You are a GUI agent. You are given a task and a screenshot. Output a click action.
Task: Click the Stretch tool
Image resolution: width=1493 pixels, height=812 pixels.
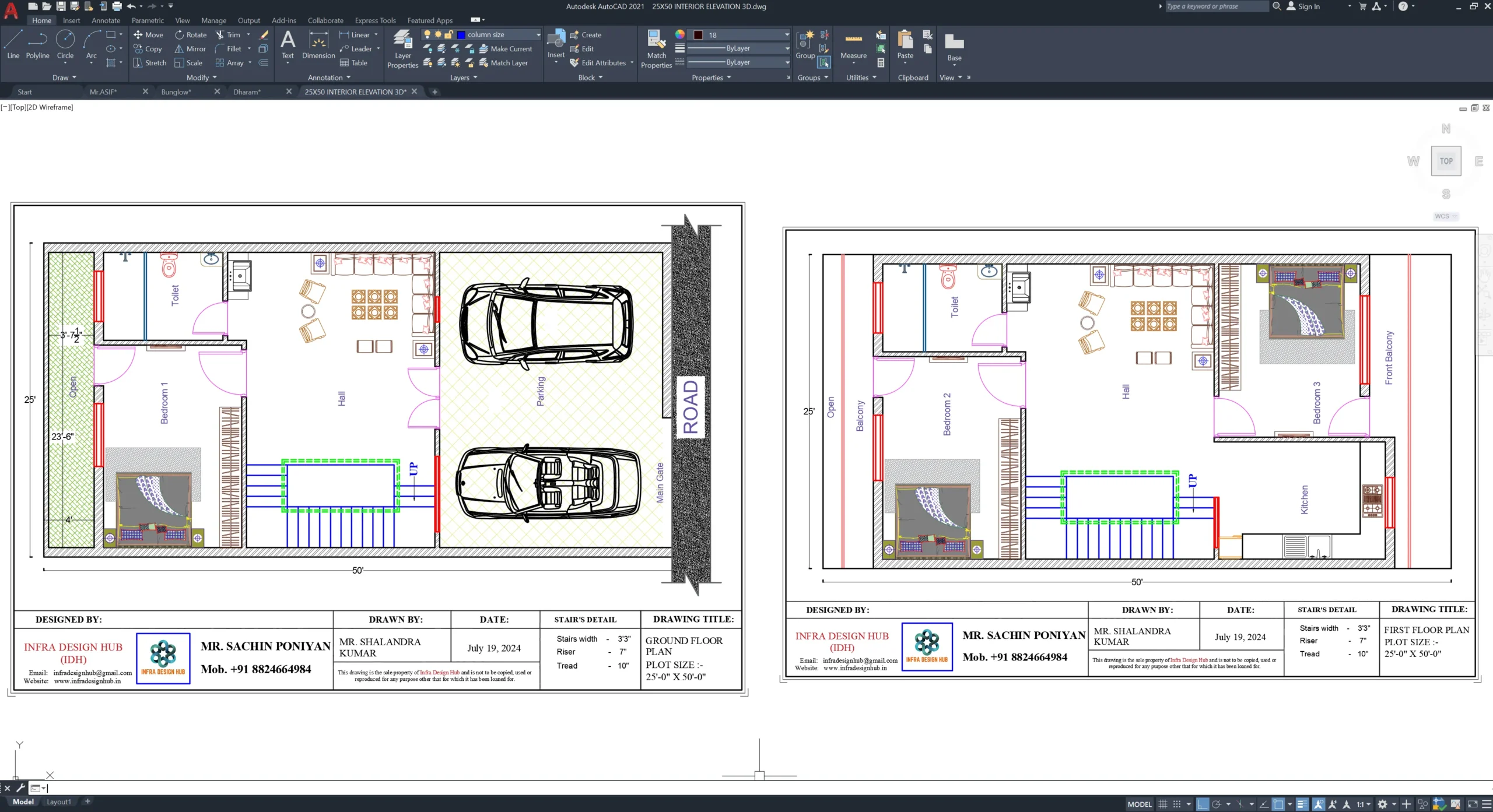click(149, 63)
